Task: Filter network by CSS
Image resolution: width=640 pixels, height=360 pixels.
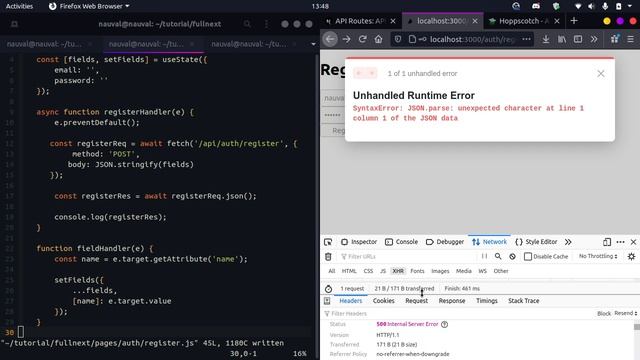Action: (368, 271)
